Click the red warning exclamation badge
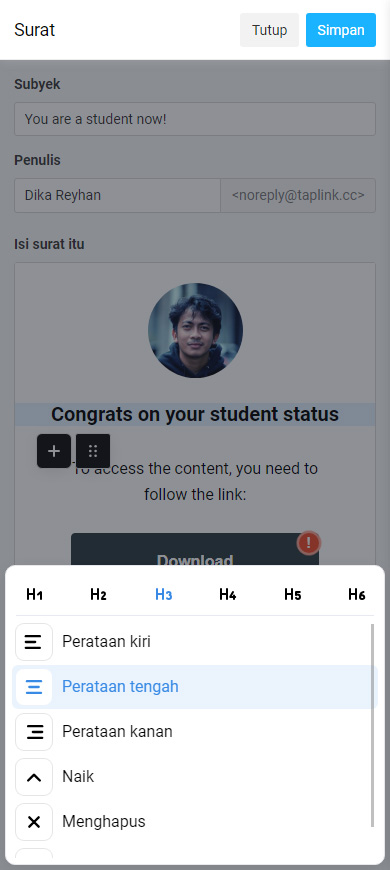 point(308,543)
